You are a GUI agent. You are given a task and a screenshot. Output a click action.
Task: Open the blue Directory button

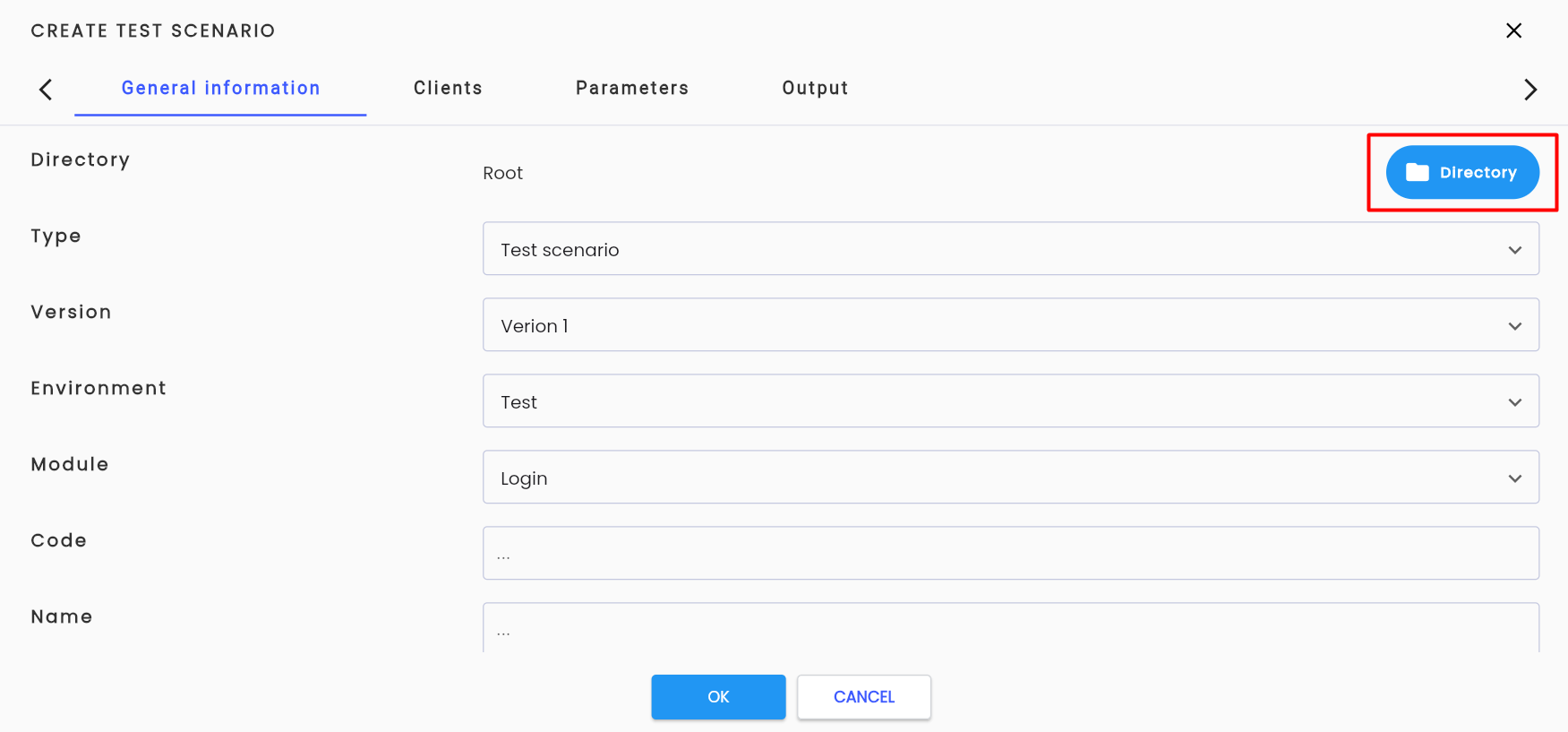pos(1462,172)
